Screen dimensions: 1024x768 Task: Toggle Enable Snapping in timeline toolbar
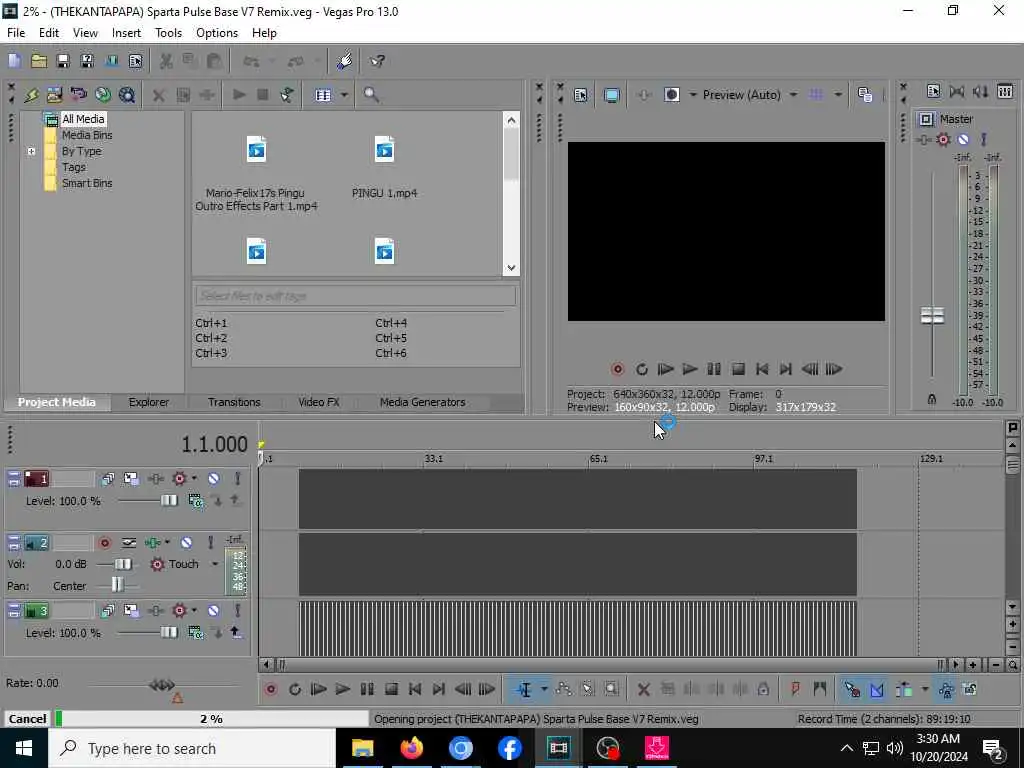click(852, 689)
